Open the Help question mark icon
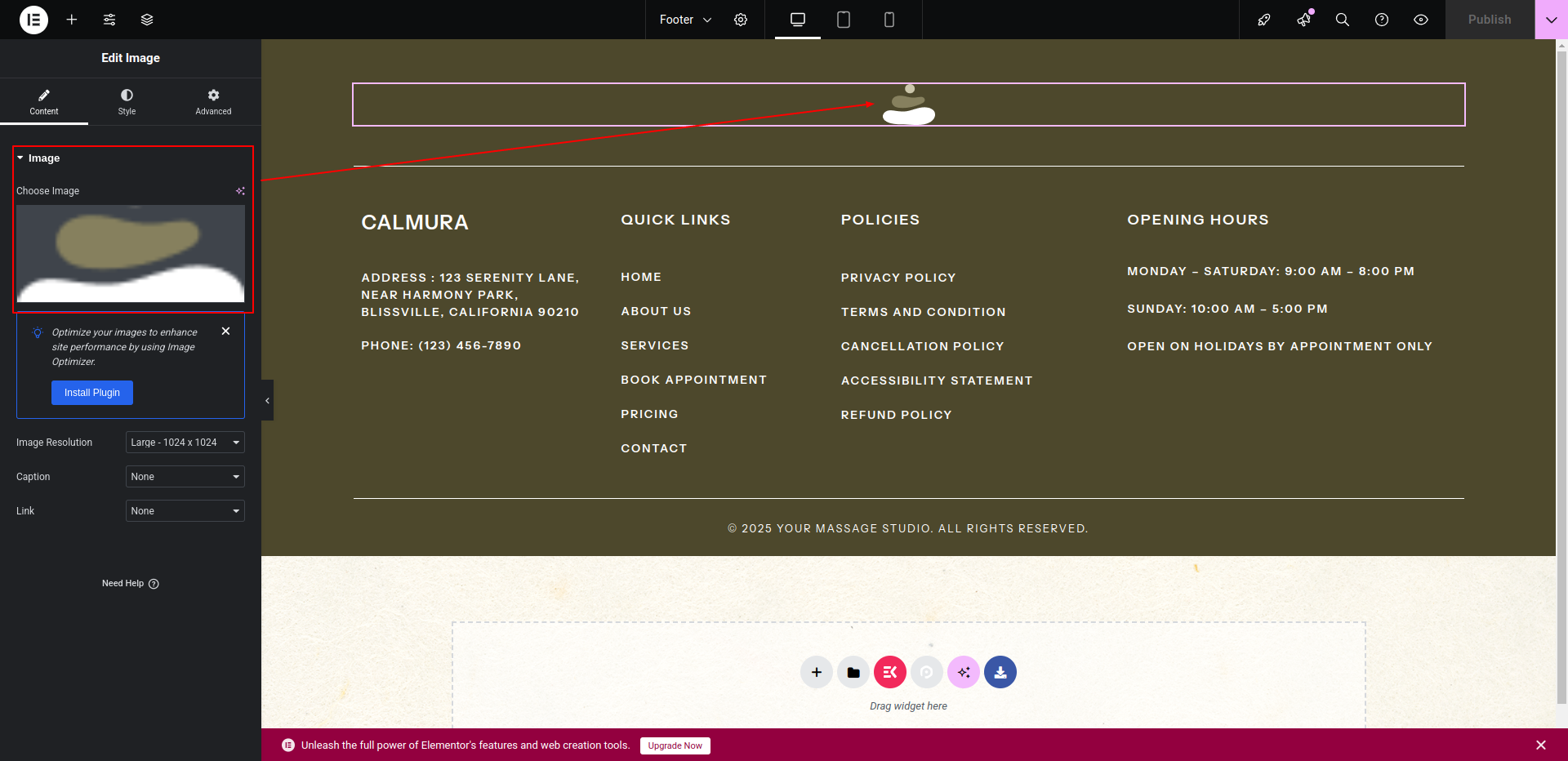 click(x=1382, y=20)
